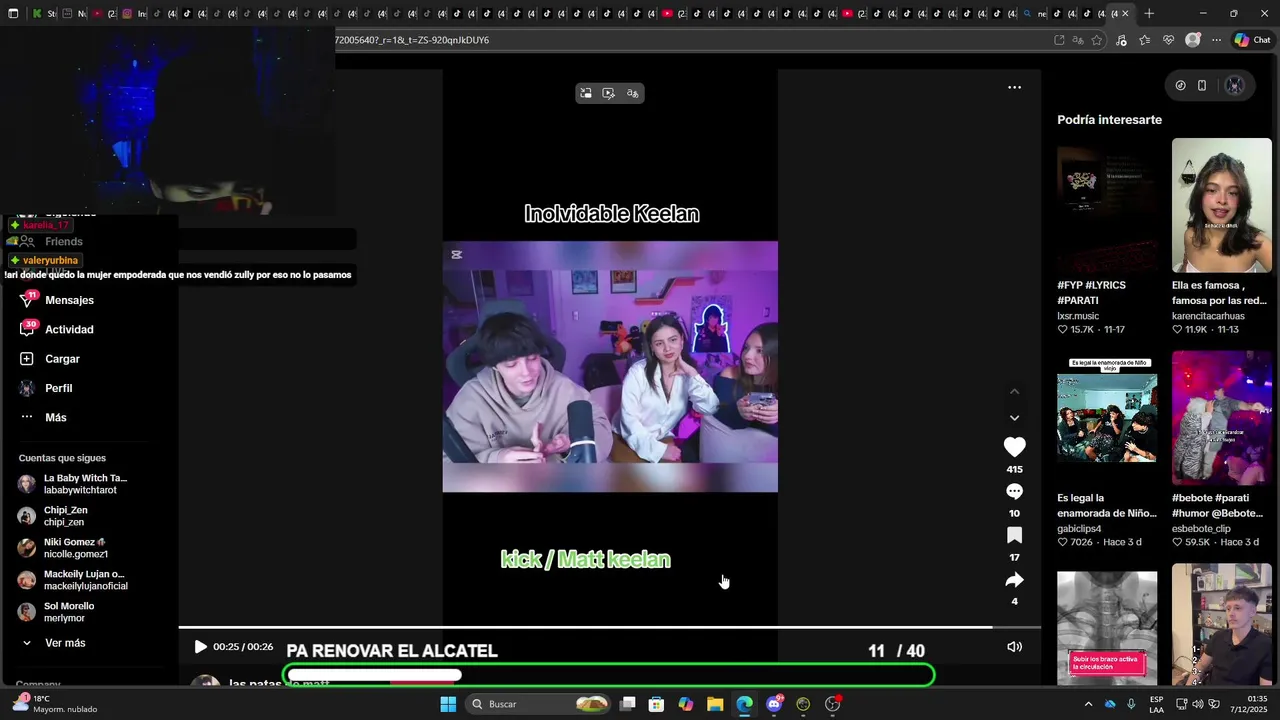Viewport: 1280px width, 720px height.
Task: Open the phone app icon at top right
Action: [1202, 86]
